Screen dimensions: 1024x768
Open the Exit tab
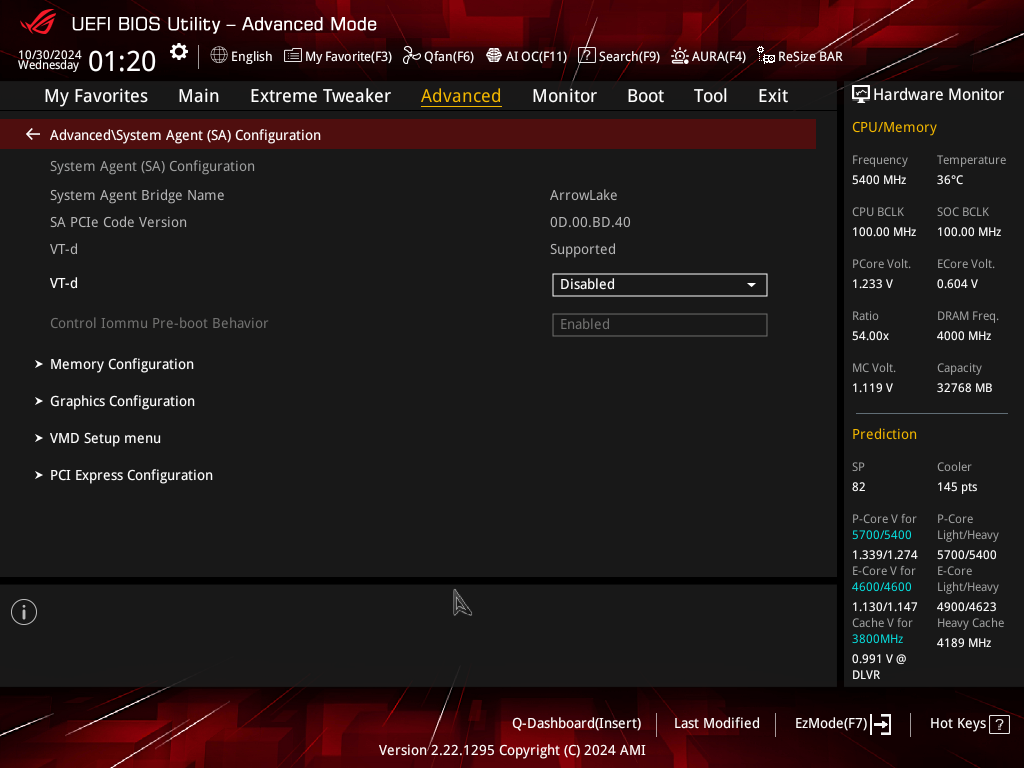coord(773,96)
